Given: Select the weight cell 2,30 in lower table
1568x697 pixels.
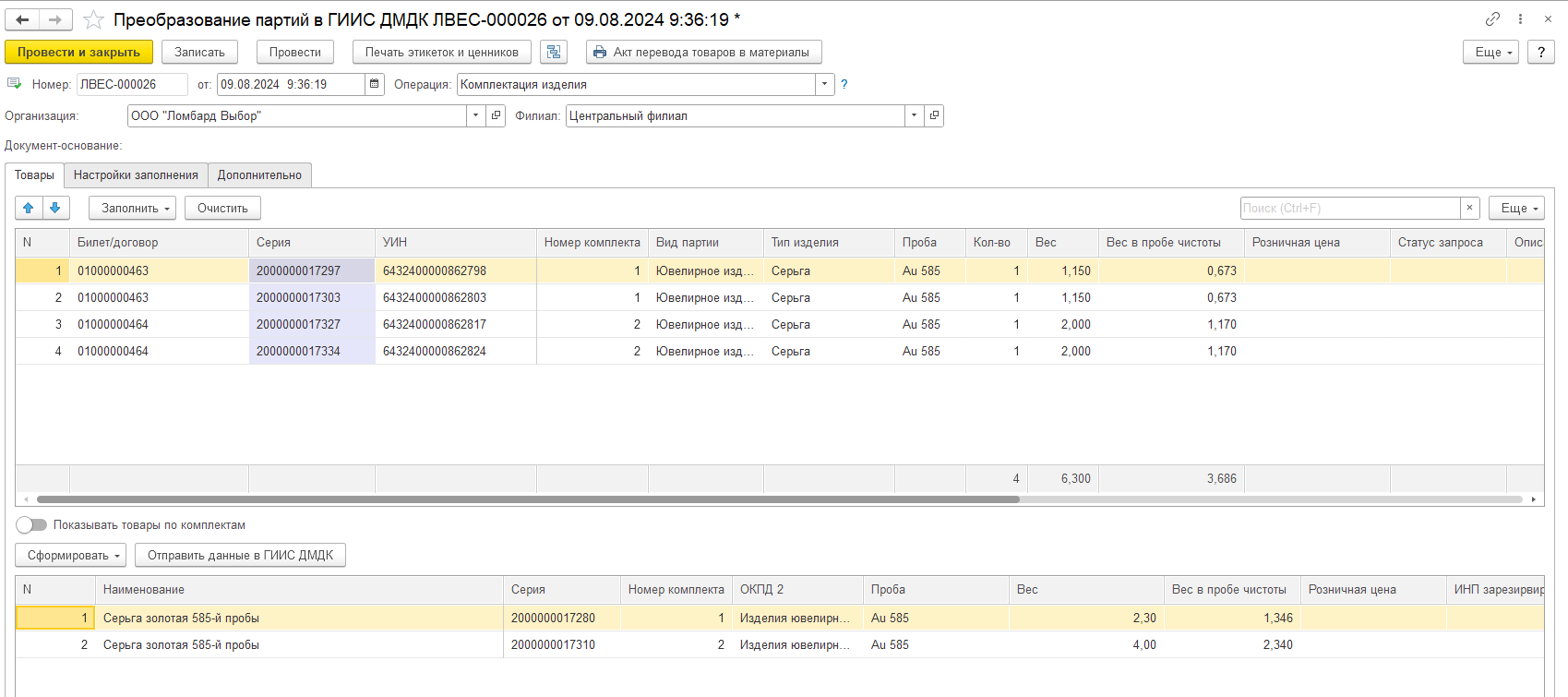Looking at the screenshot, I should tap(1086, 618).
